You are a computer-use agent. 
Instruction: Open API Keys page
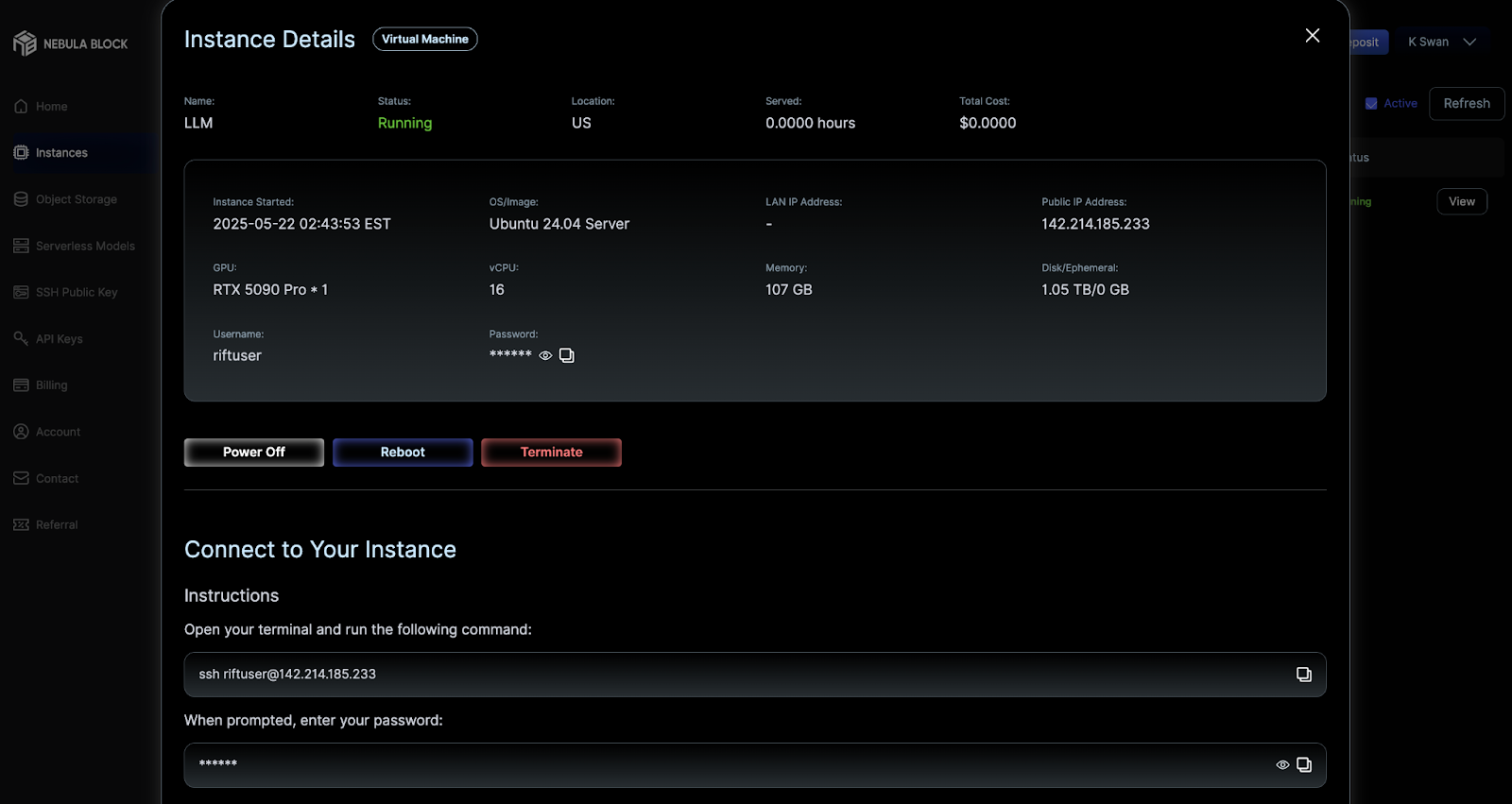pyautogui.click(x=59, y=339)
